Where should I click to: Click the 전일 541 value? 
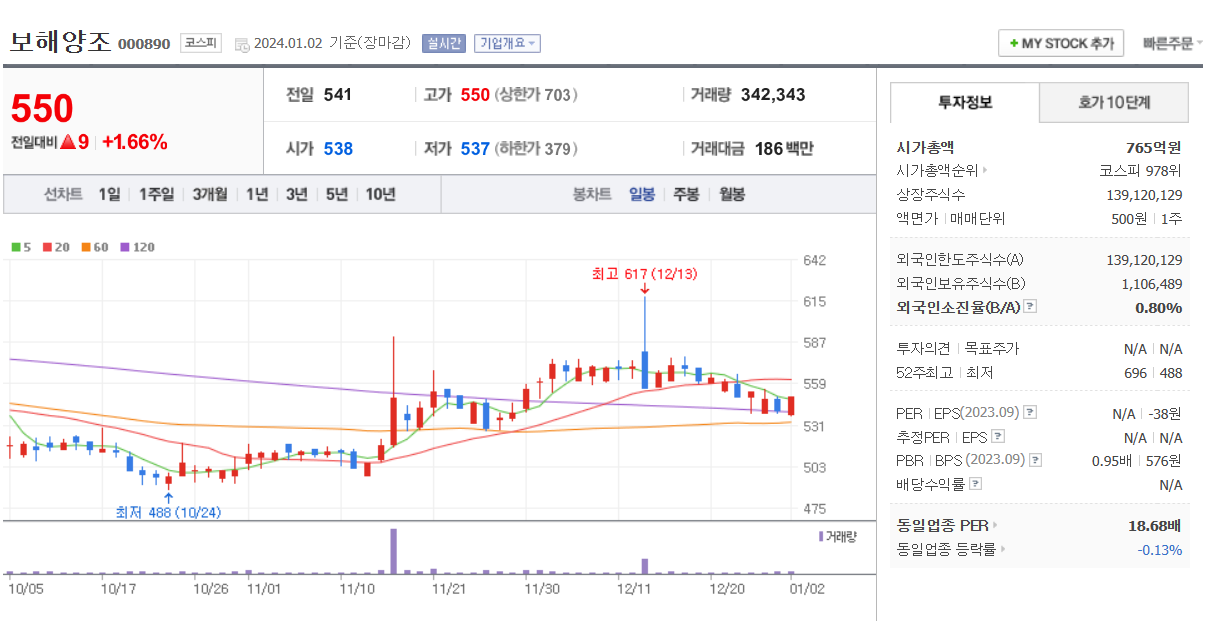338,95
